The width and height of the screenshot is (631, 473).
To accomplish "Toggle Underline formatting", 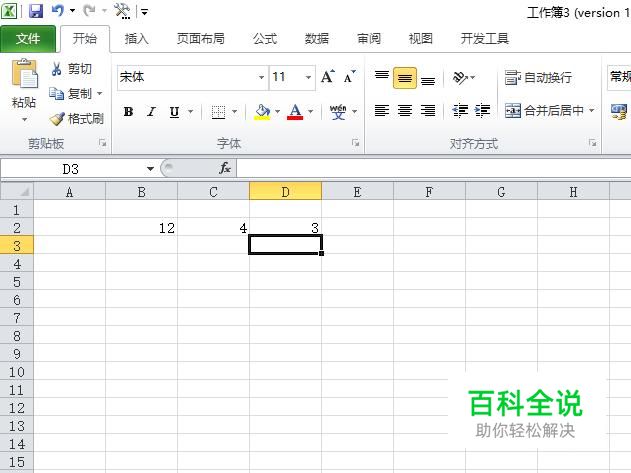I will (174, 112).
